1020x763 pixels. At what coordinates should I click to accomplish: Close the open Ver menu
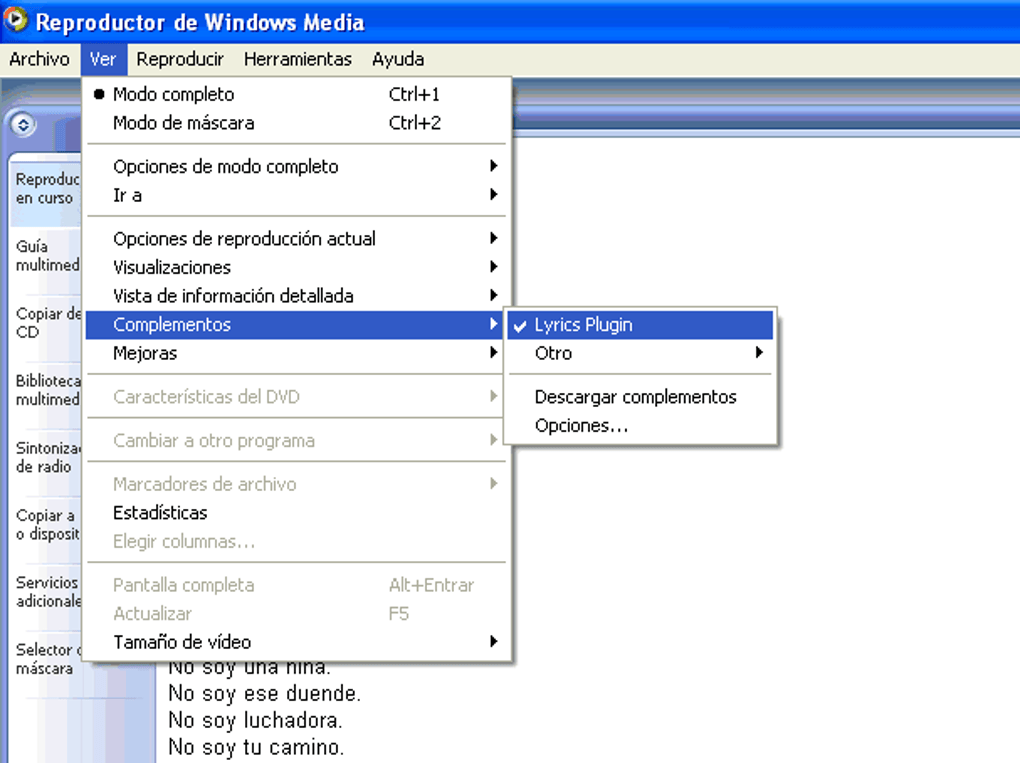[x=103, y=59]
